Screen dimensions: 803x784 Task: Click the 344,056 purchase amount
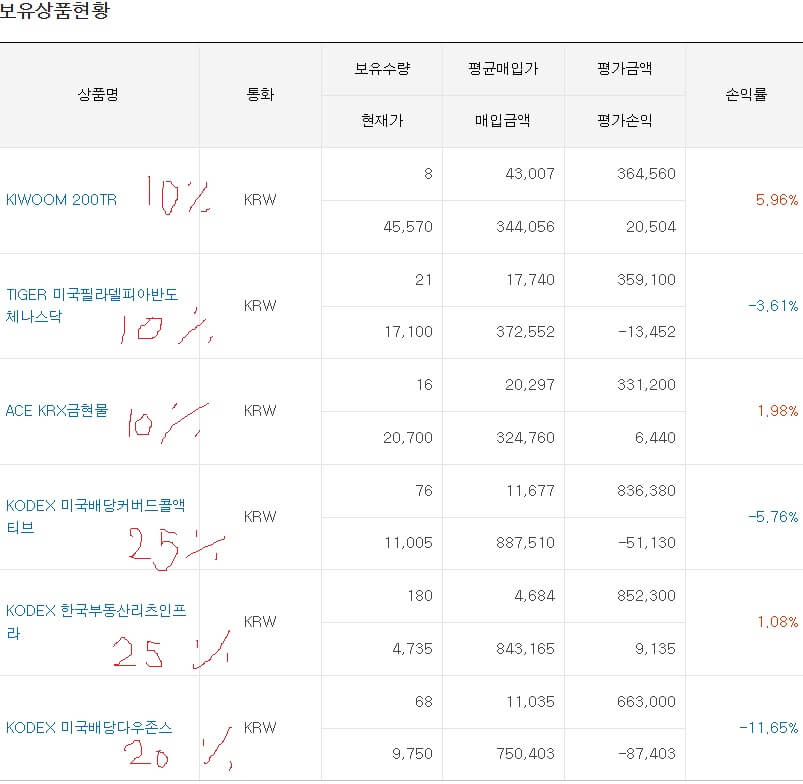point(525,226)
